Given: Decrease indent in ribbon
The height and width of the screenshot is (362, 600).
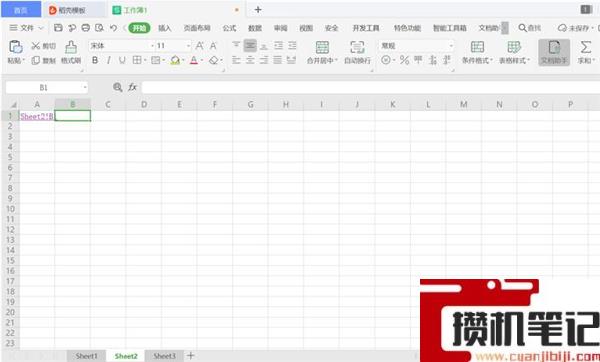Looking at the screenshot, I should [x=278, y=46].
